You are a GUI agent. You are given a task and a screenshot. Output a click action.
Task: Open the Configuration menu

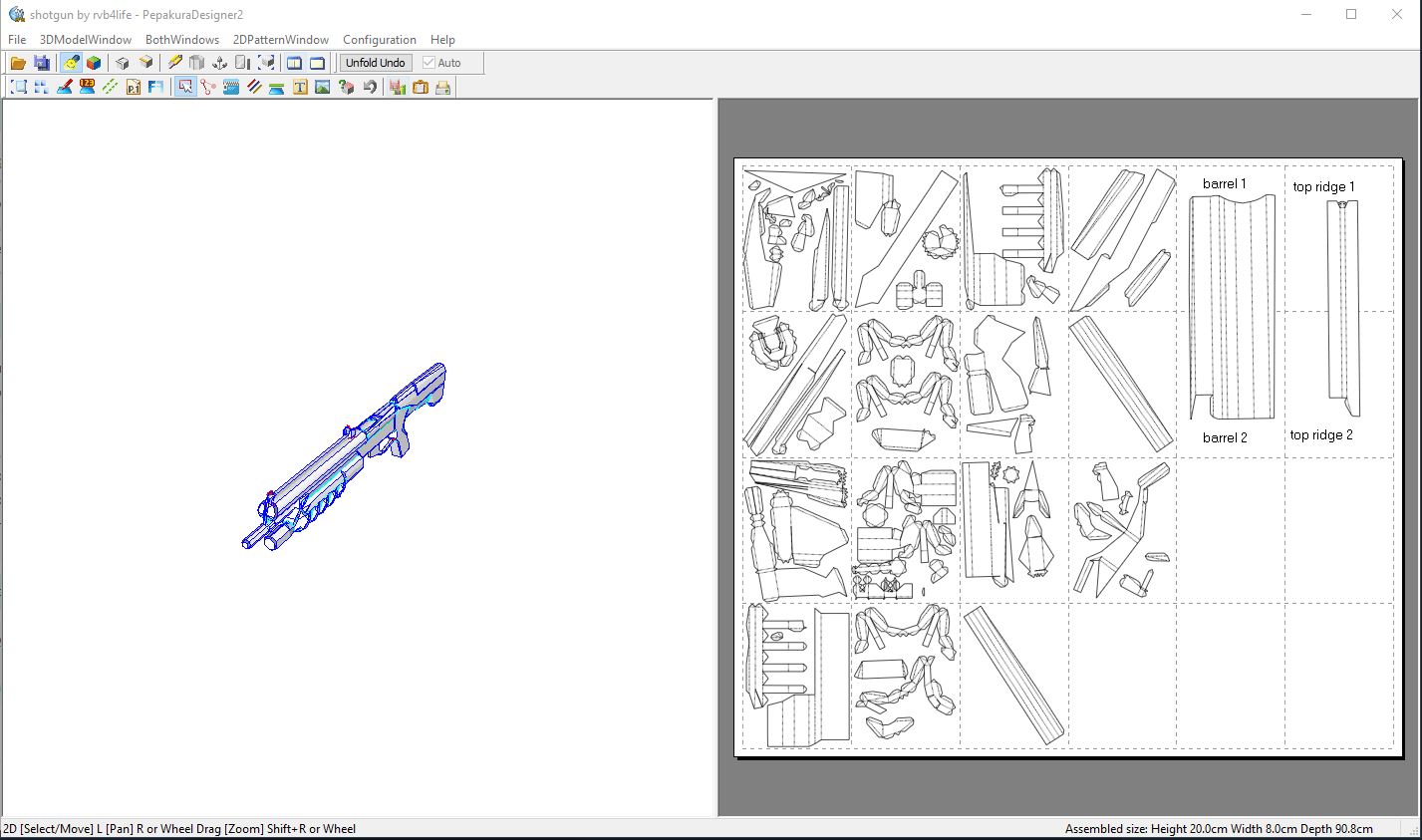(380, 40)
